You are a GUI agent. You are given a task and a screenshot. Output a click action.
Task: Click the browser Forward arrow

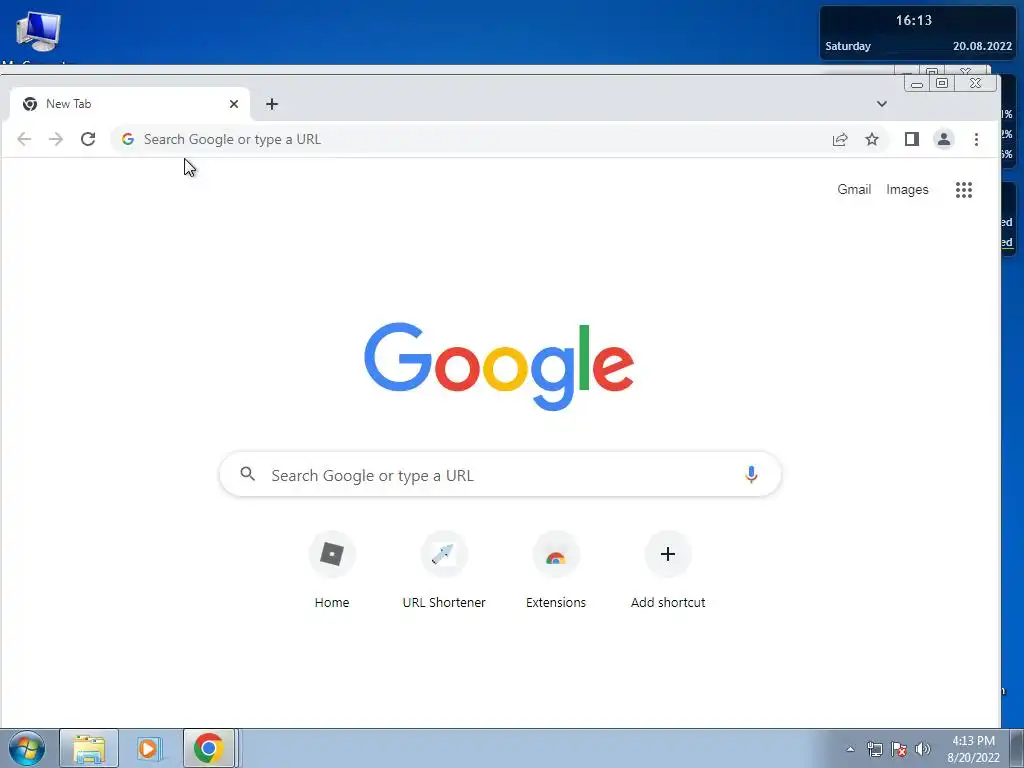coord(56,139)
